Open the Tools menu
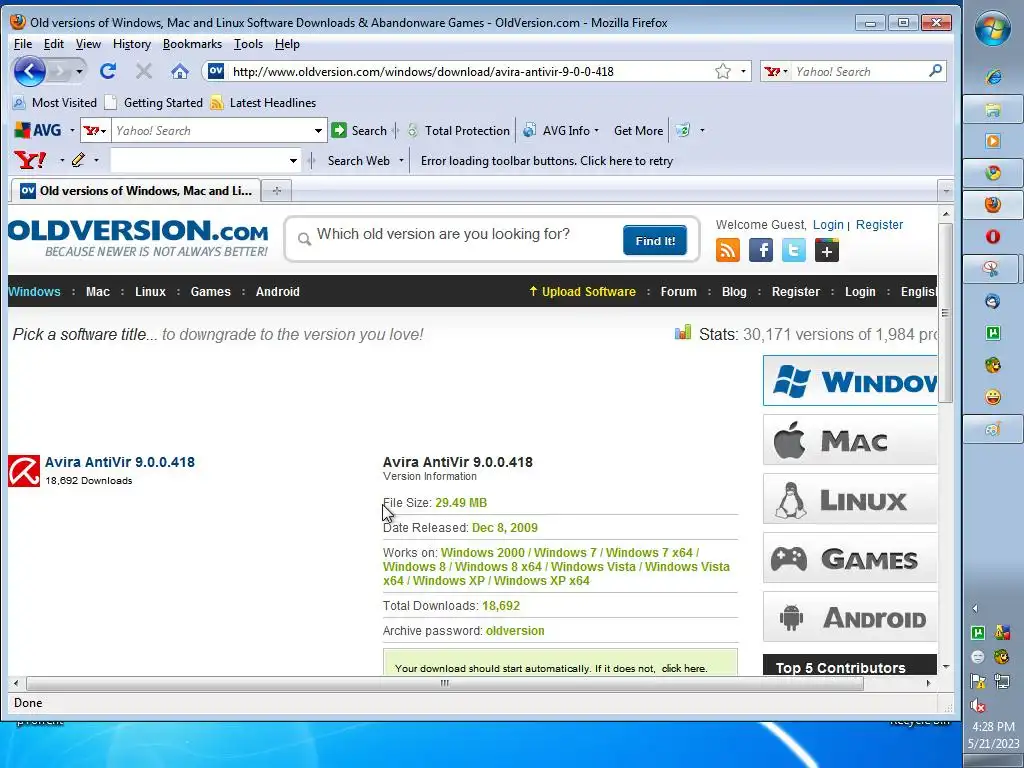 (x=248, y=44)
